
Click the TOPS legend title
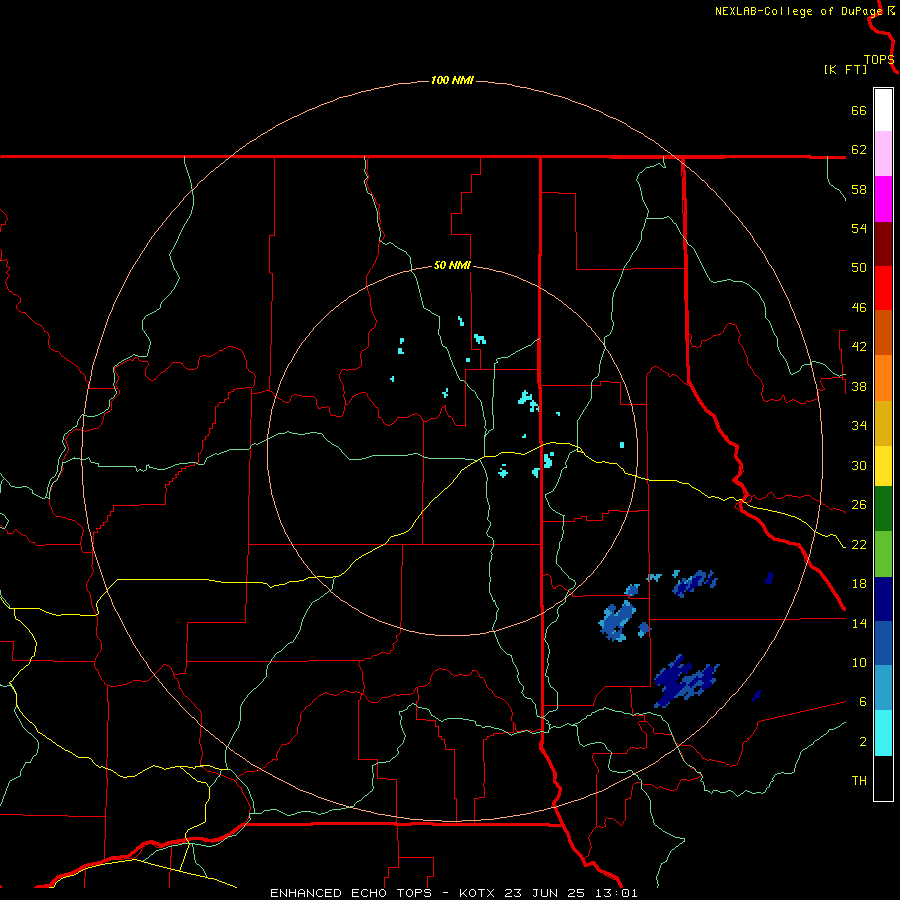coord(879,60)
